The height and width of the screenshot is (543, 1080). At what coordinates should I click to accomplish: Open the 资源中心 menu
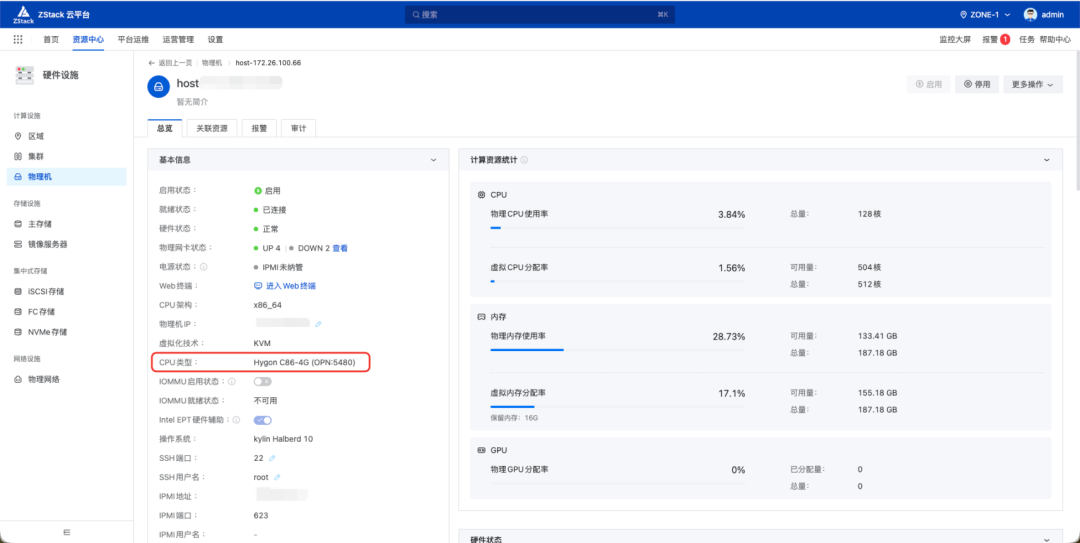click(x=88, y=40)
